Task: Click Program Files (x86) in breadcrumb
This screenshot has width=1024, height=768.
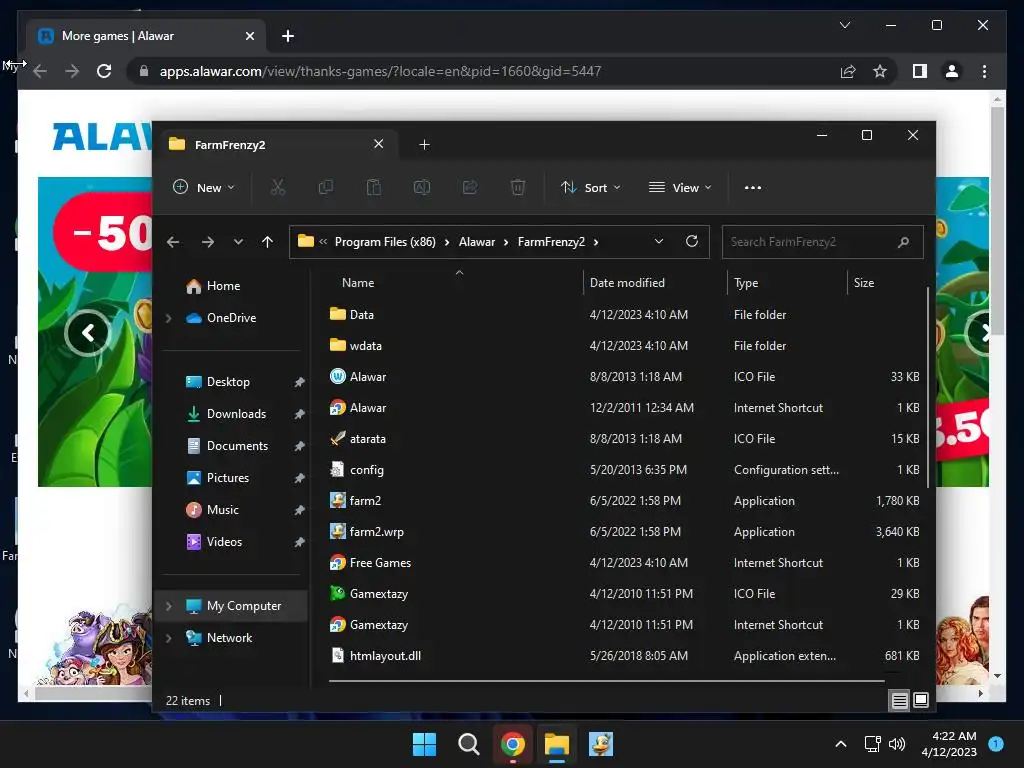Action: coord(385,242)
